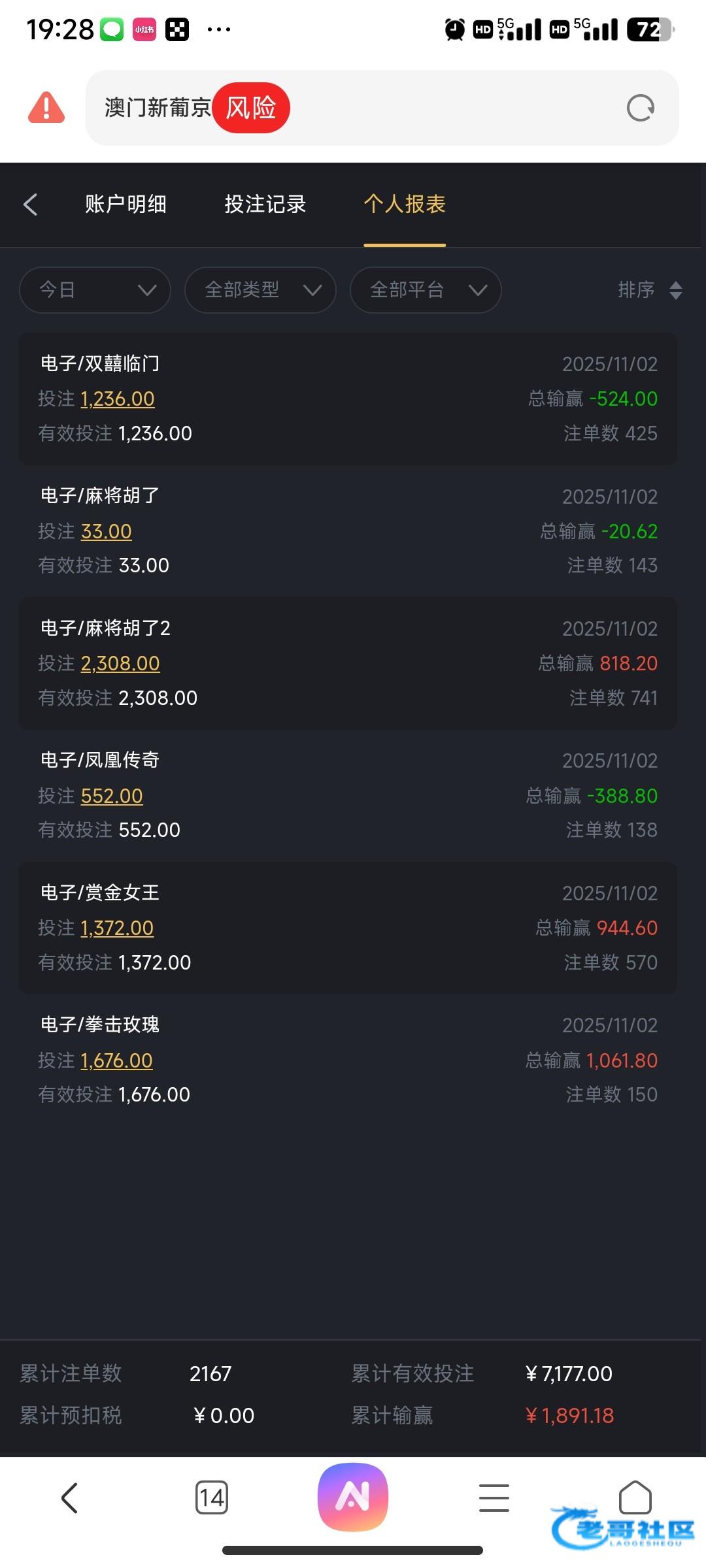Switch to 投注记录 tab
The height and width of the screenshot is (1568, 706).
click(x=265, y=204)
